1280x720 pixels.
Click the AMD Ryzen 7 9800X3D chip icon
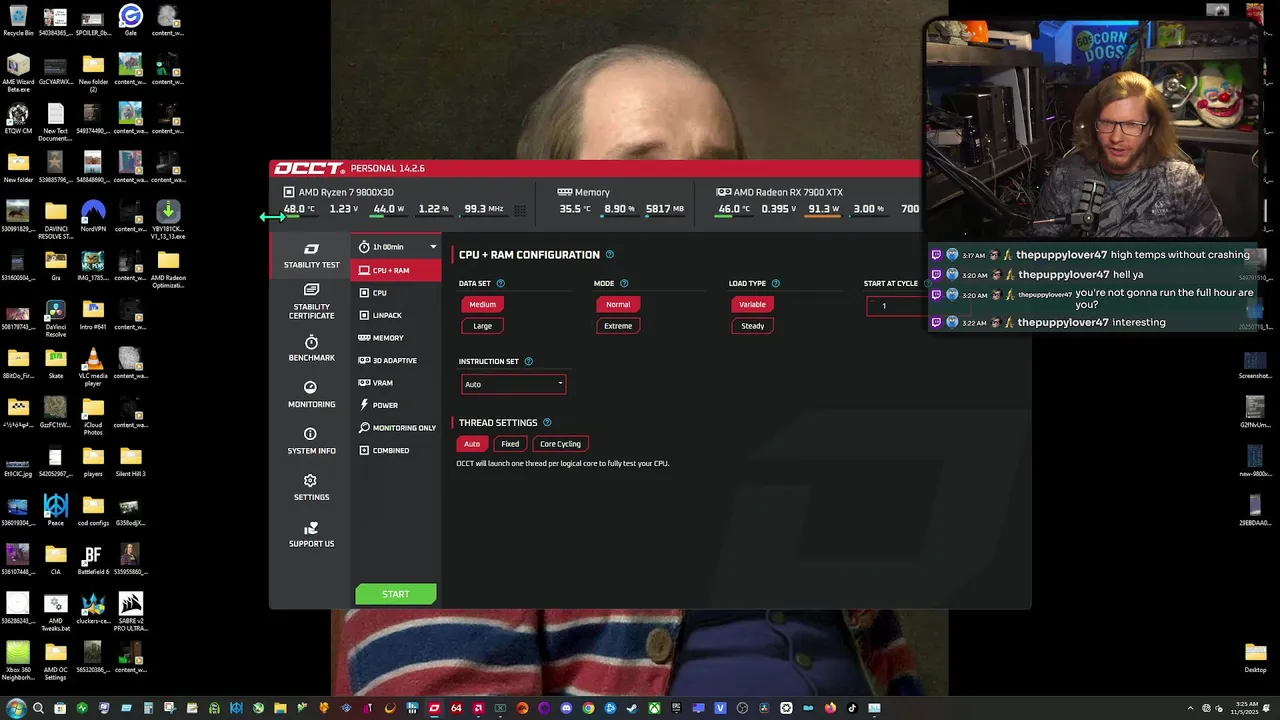point(289,192)
